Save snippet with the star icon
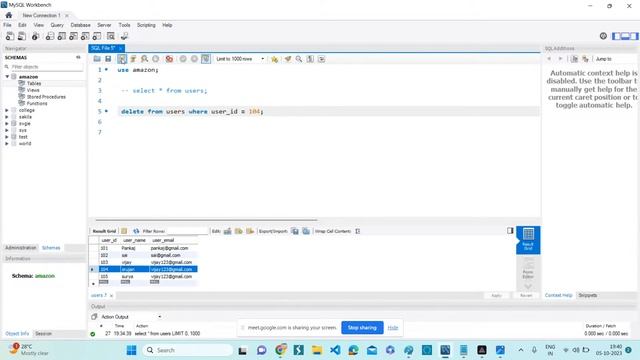 pos(274,59)
